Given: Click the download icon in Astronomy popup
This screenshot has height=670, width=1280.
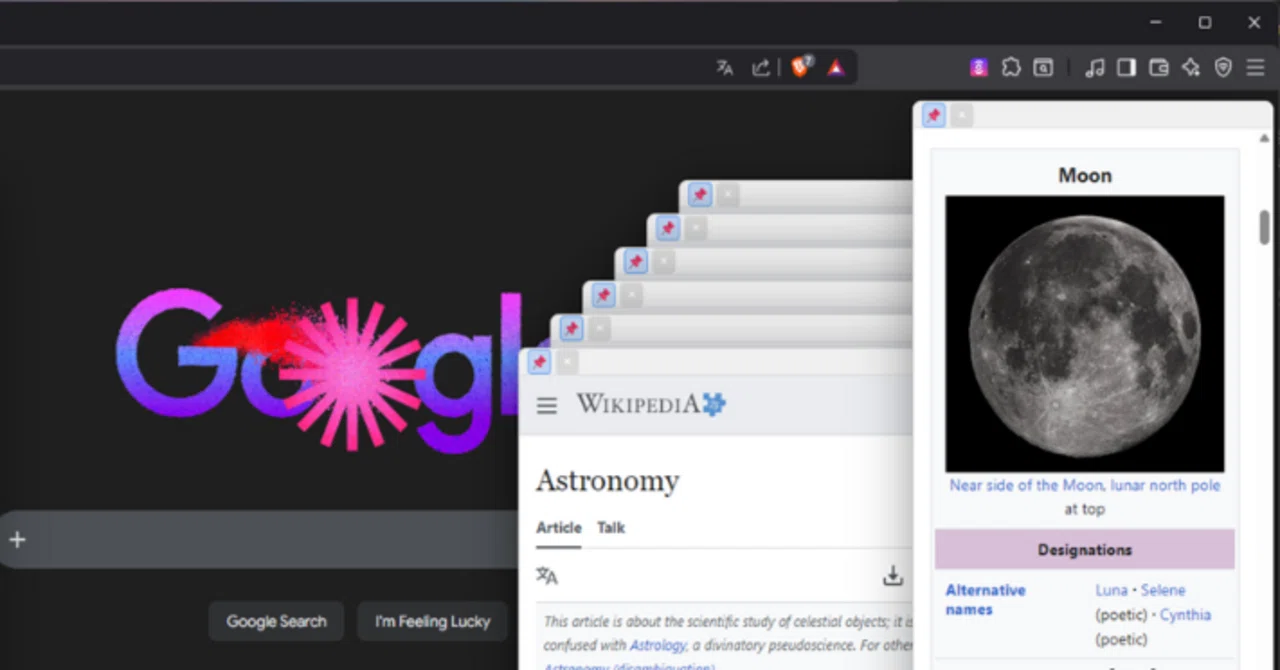Looking at the screenshot, I should (893, 576).
